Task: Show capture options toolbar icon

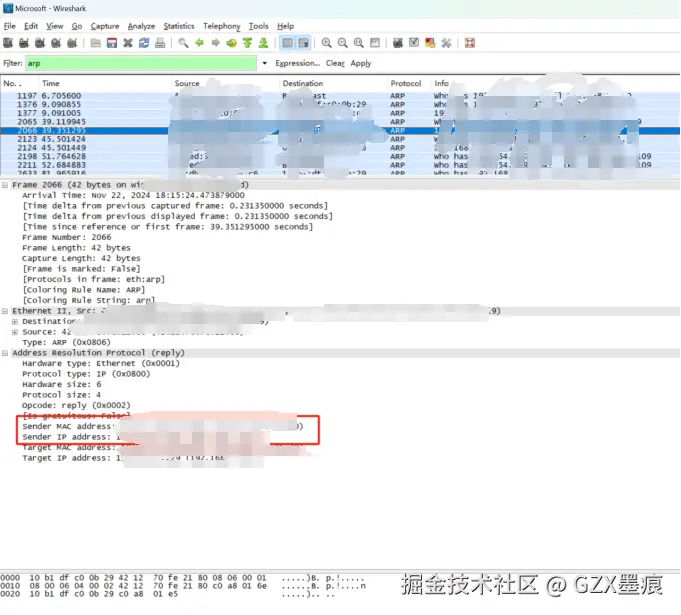Action: (x=24, y=43)
